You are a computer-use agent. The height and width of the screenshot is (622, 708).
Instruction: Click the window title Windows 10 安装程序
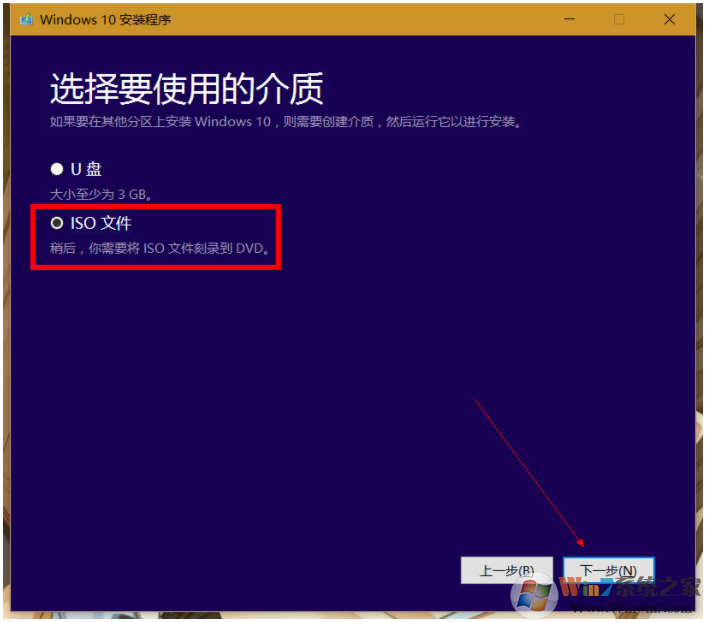pos(105,20)
